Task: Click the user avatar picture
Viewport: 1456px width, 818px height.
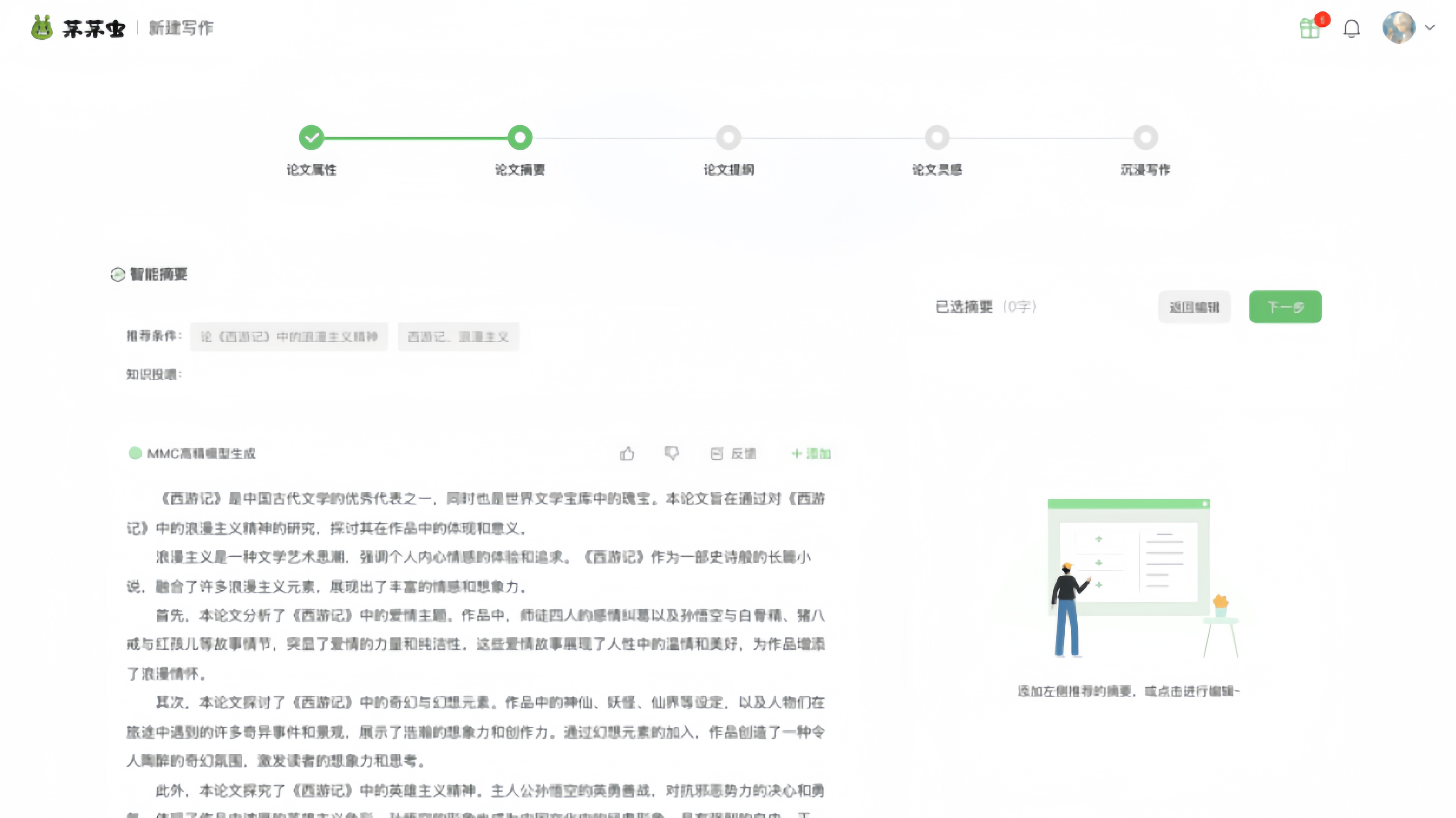Action: click(x=1398, y=28)
